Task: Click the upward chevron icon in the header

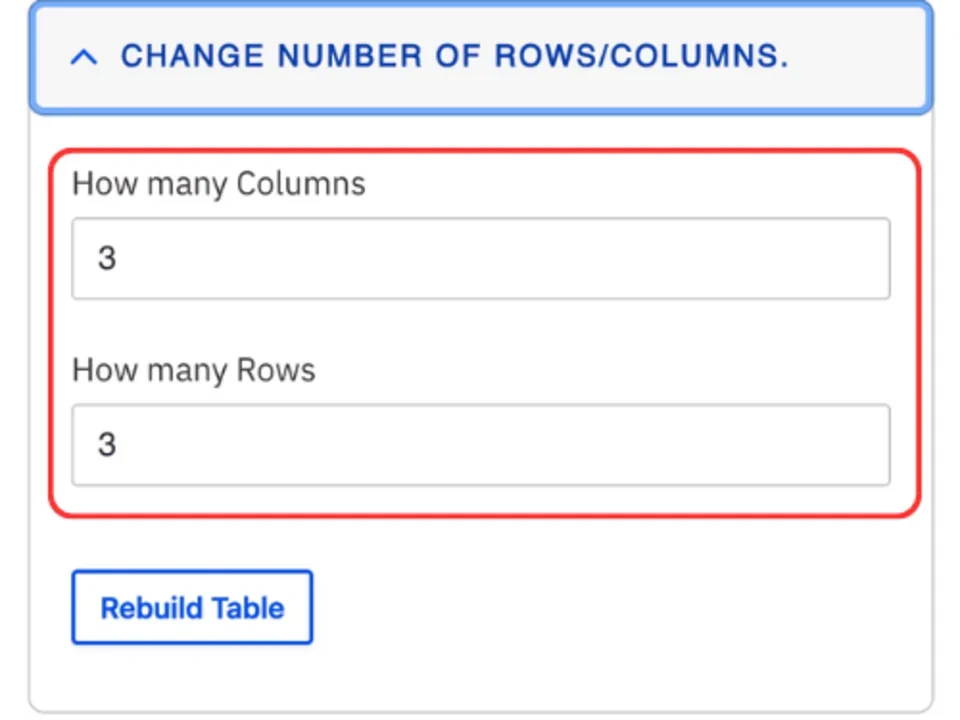Action: [x=83, y=56]
